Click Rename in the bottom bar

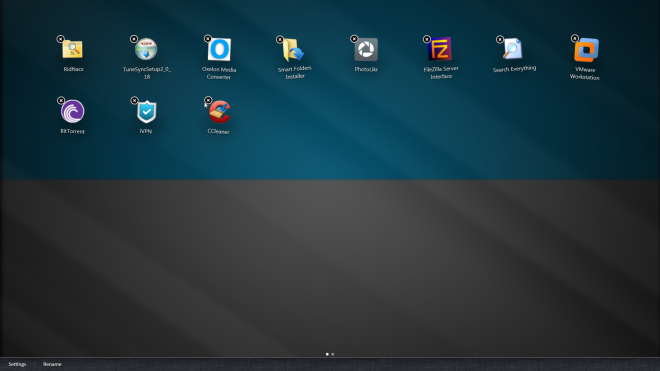click(x=52, y=364)
